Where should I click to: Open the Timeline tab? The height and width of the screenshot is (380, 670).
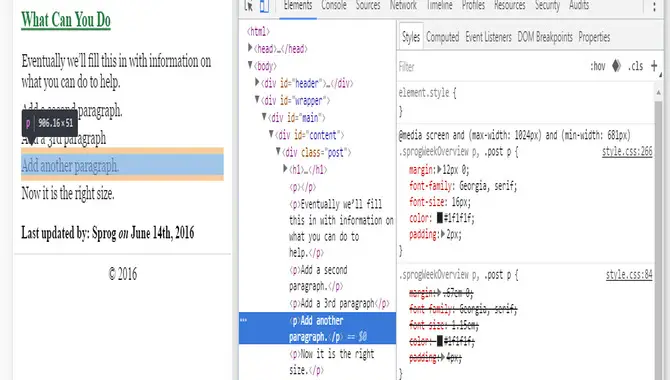click(439, 6)
